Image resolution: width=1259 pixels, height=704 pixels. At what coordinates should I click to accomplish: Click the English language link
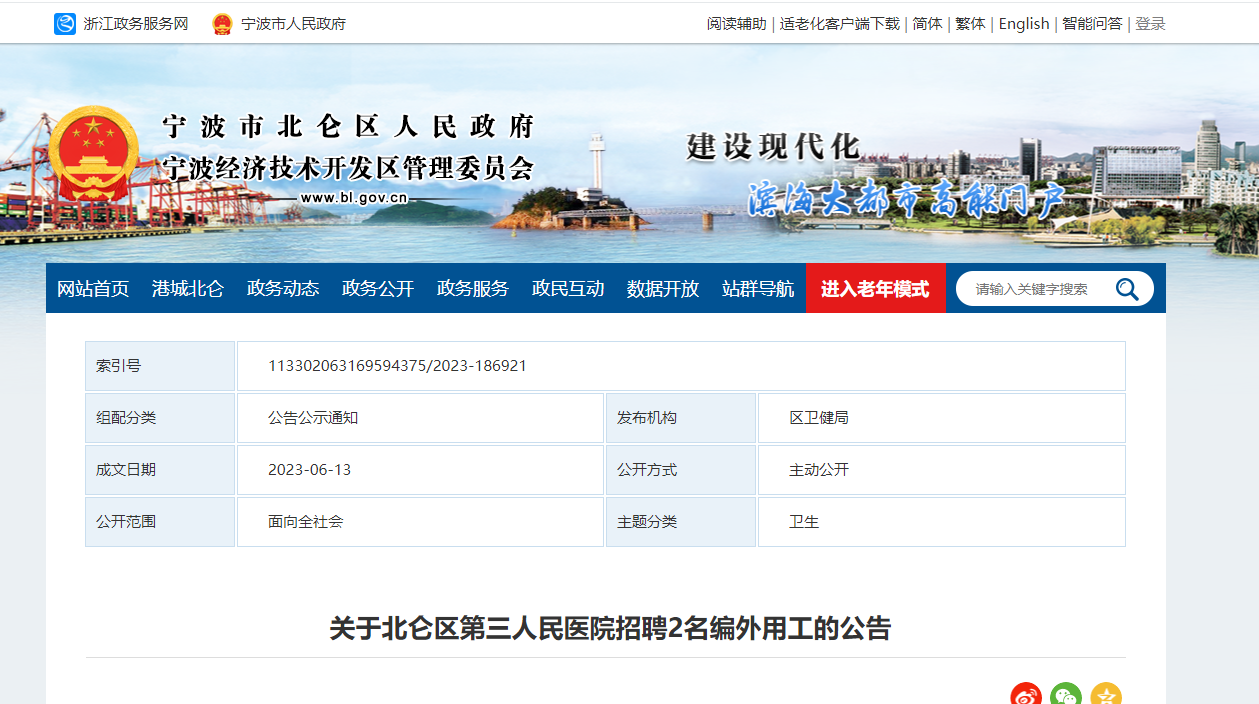1024,24
